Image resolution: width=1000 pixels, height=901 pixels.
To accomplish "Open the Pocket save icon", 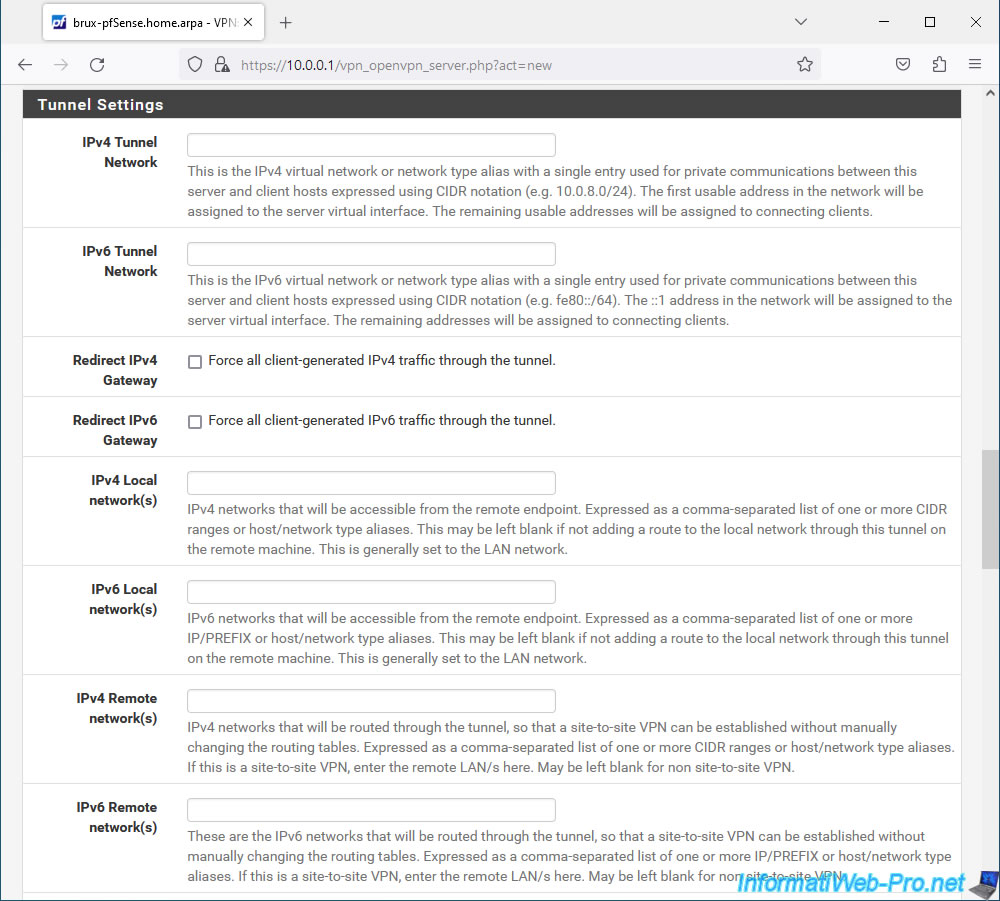I will [902, 64].
